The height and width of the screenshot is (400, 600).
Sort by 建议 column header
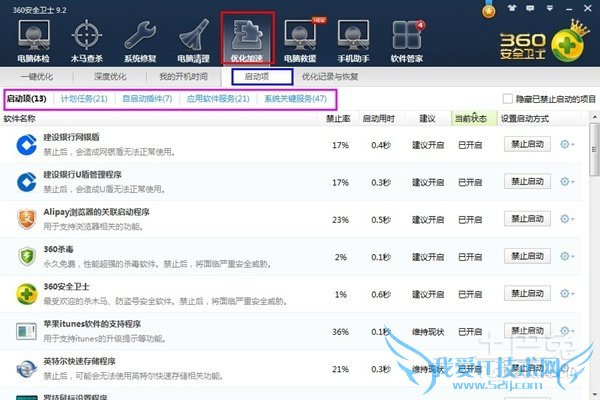pyautogui.click(x=427, y=119)
